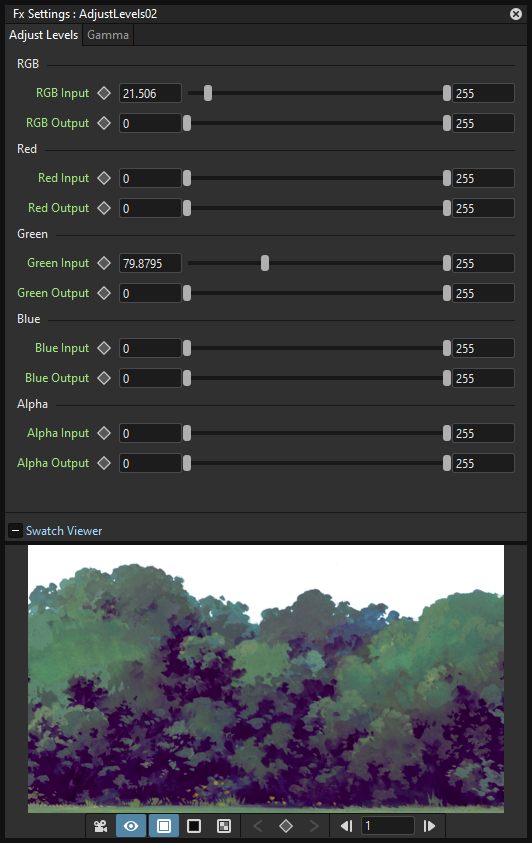The width and height of the screenshot is (532, 843).
Task: Toggle keyframe diamond for Green Input
Action: (104, 263)
